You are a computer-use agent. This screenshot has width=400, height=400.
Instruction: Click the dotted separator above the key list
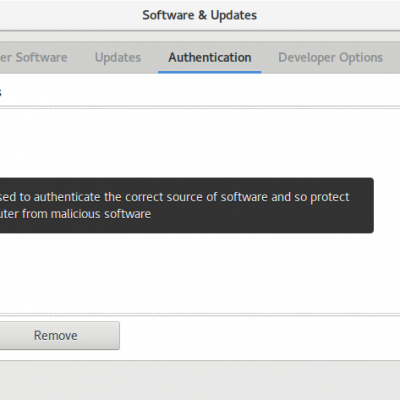pyautogui.click(x=200, y=108)
